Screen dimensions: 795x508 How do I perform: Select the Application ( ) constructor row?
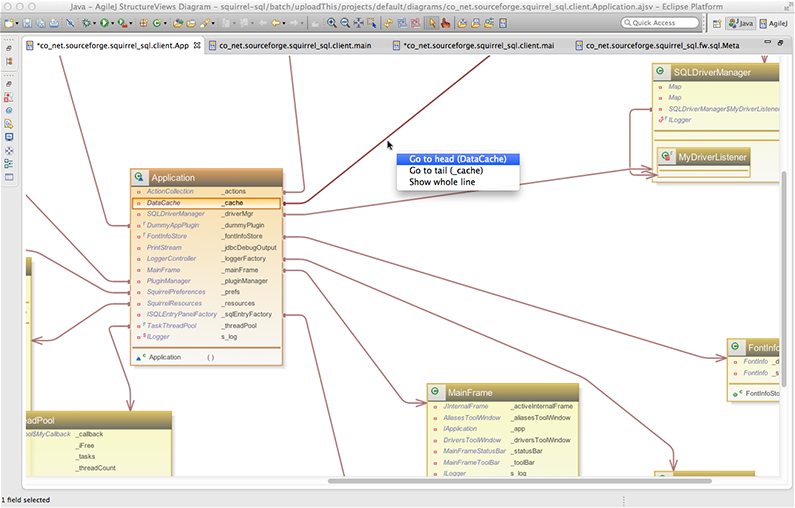click(x=206, y=357)
